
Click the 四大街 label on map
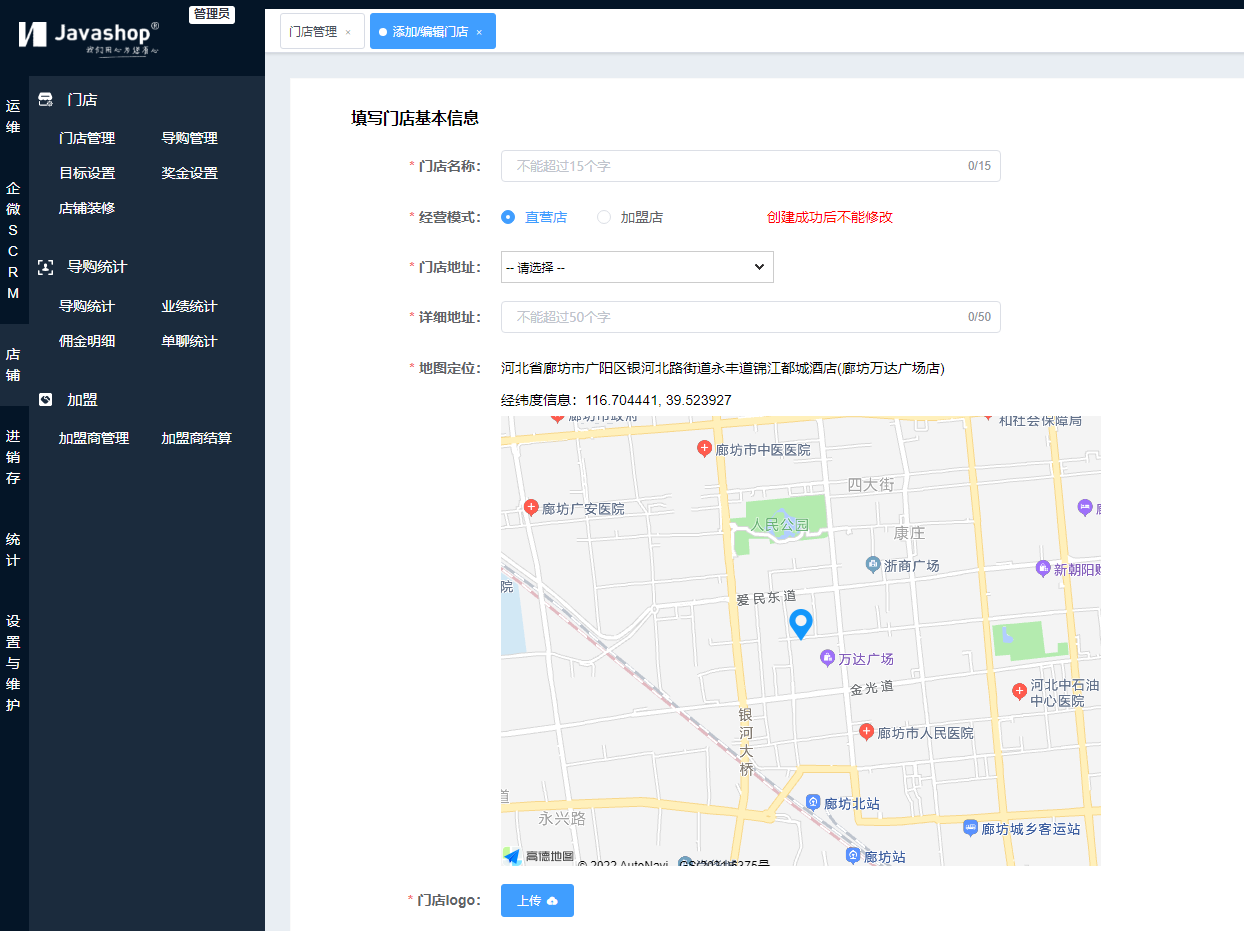pyautogui.click(x=871, y=485)
